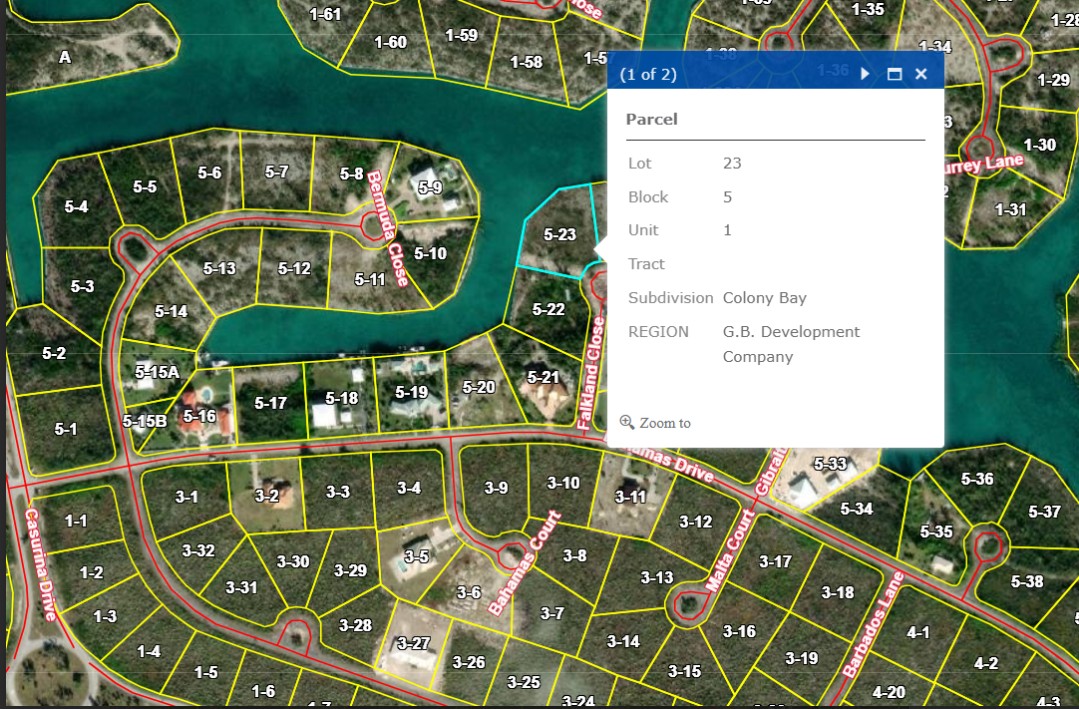Click the Colony Bay subdivision value
The height and width of the screenshot is (709, 1079).
click(x=765, y=298)
